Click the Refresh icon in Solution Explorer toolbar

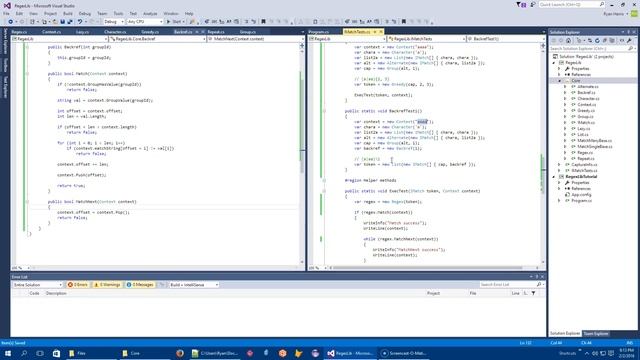coord(597,40)
